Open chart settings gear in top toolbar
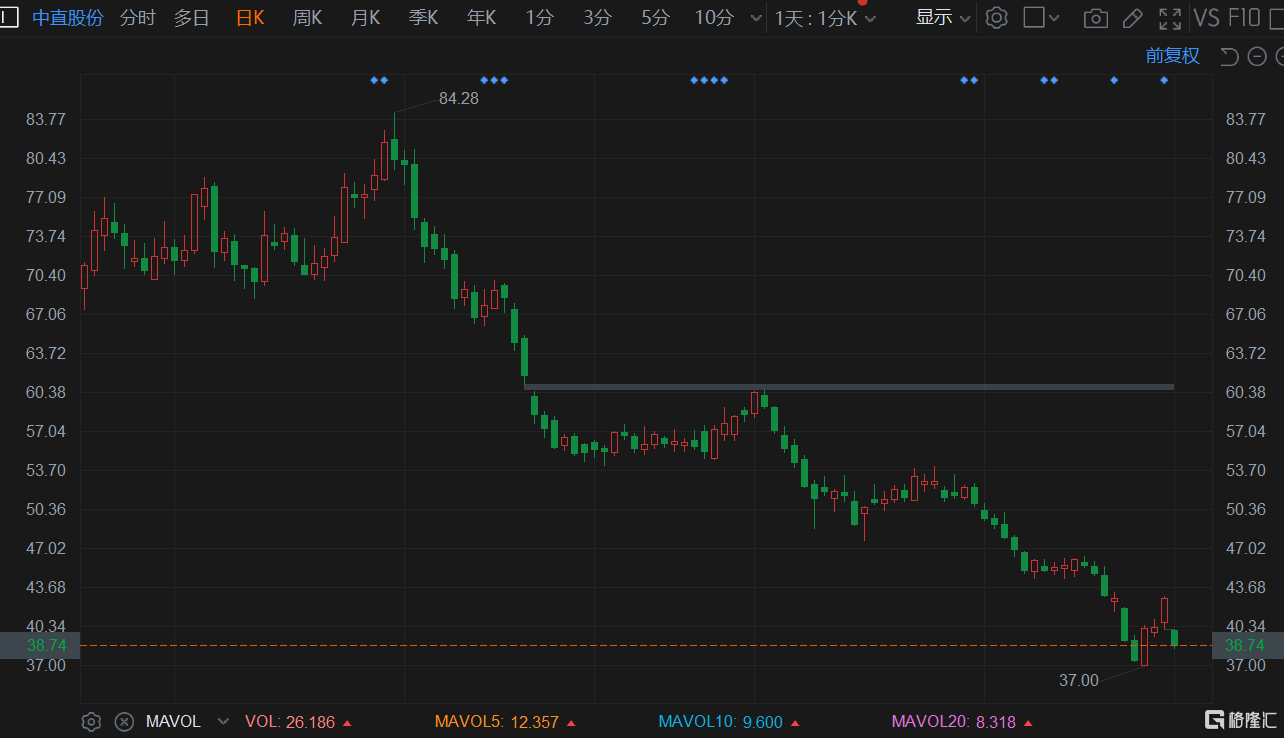This screenshot has width=1284, height=738. tap(996, 18)
